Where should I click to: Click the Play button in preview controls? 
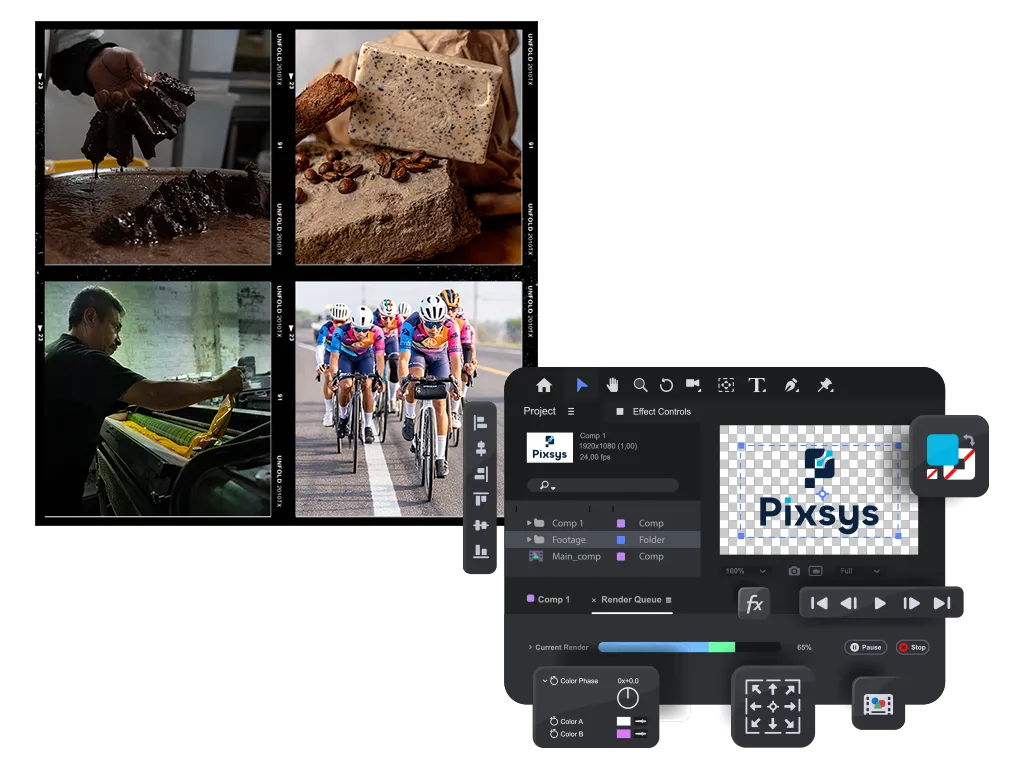coord(880,603)
